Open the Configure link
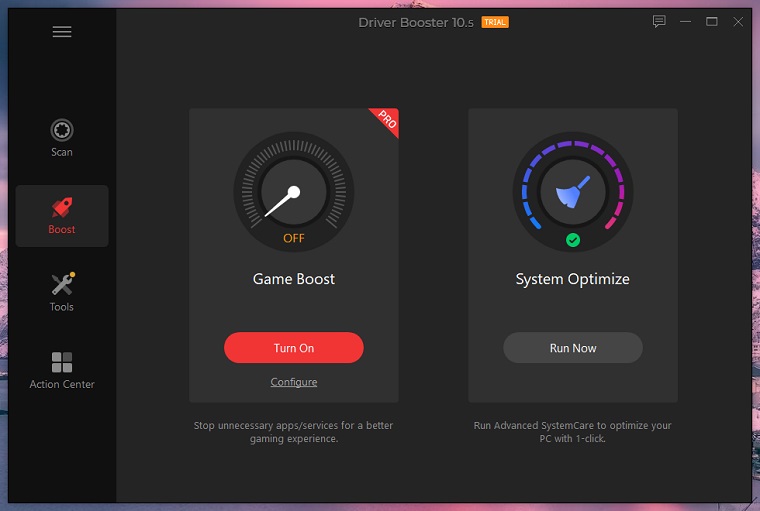Screen dimensions: 760x511 tap(294, 382)
